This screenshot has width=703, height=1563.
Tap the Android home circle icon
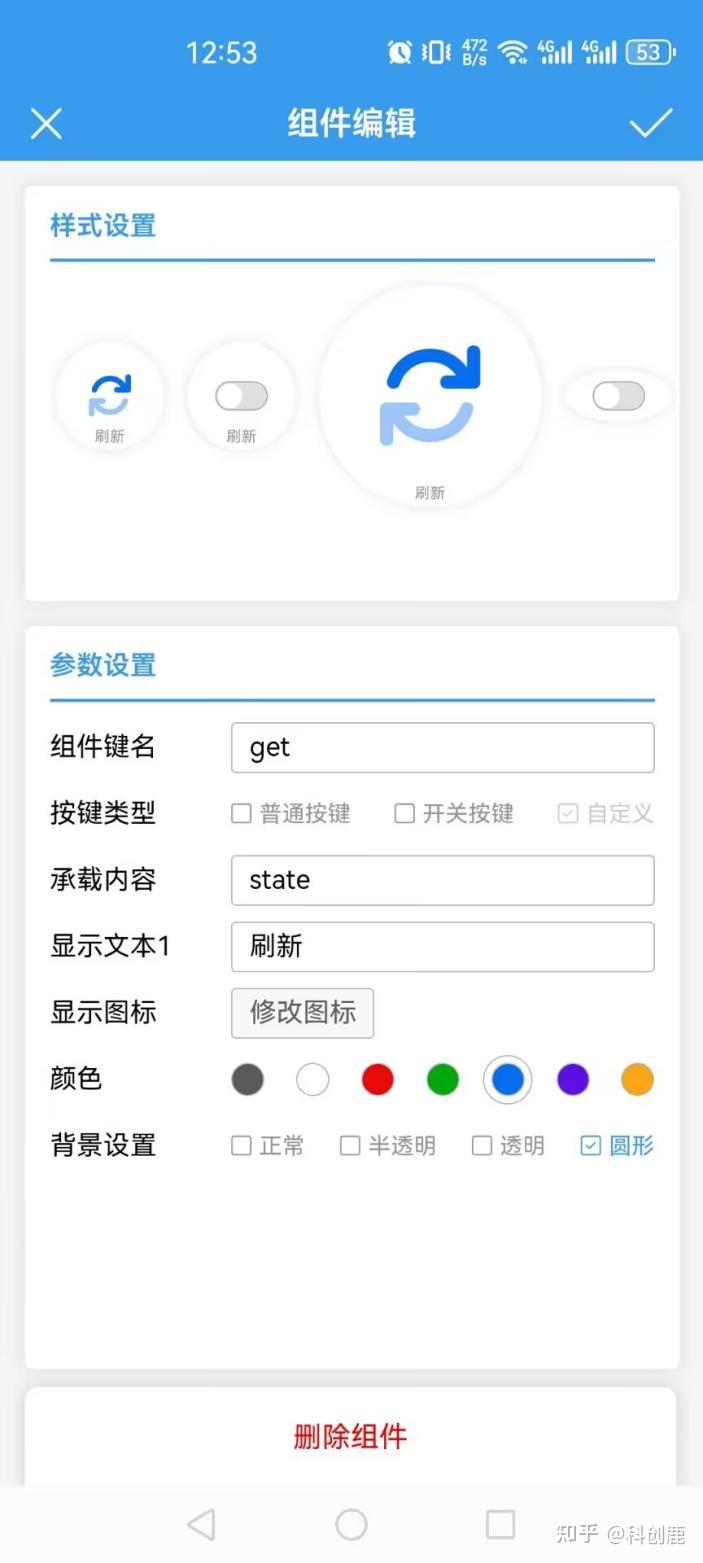point(351,1524)
